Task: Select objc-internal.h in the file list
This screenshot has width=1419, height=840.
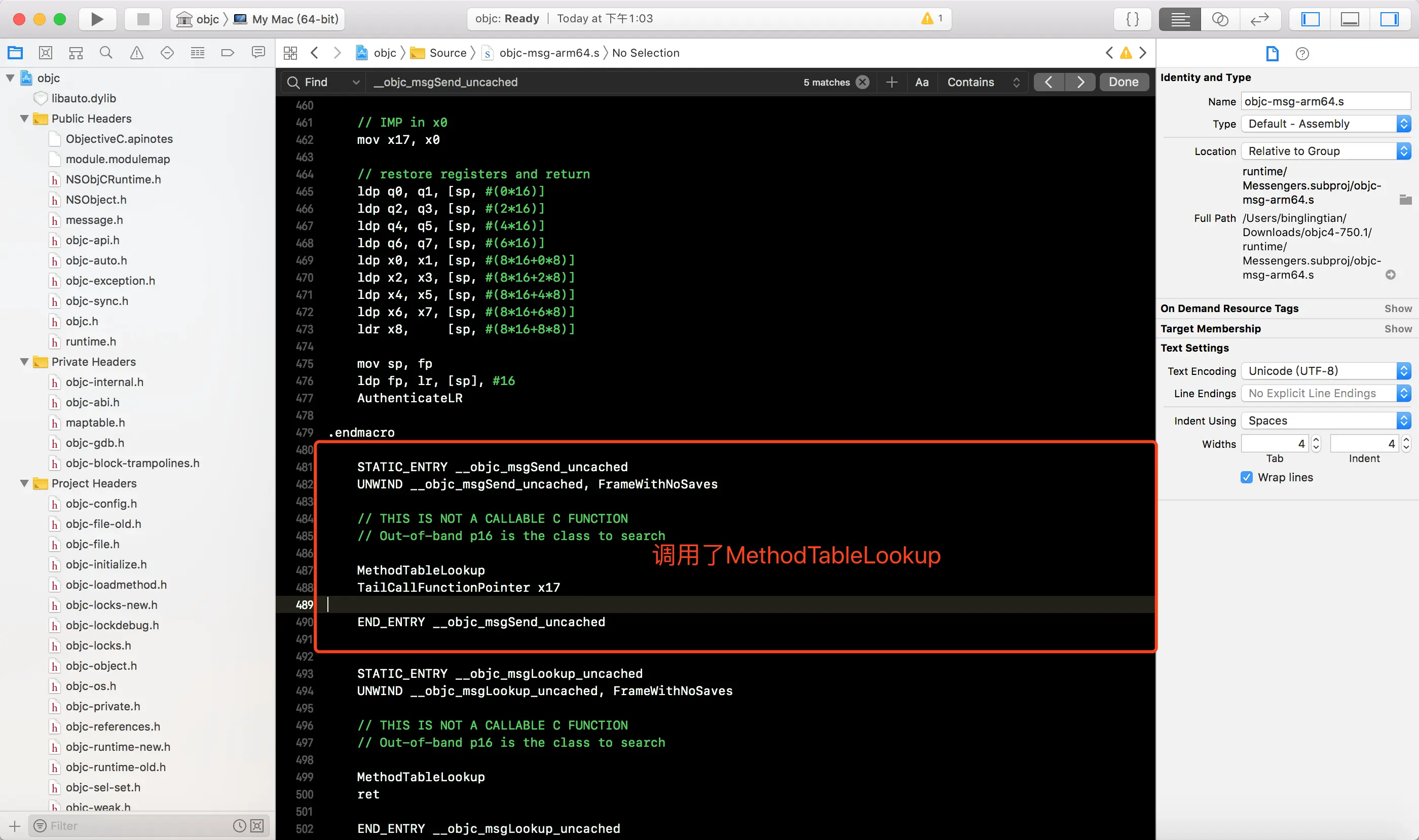Action: pyautogui.click(x=104, y=382)
